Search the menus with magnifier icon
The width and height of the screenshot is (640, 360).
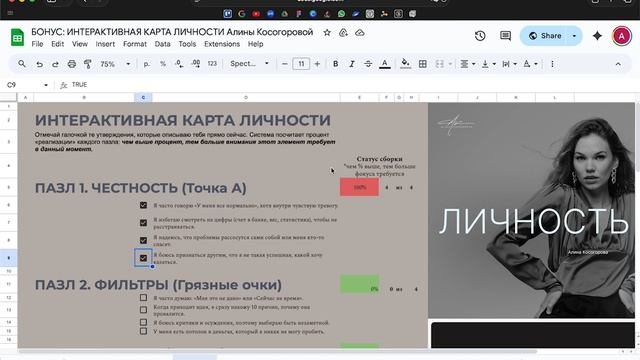click(x=22, y=64)
